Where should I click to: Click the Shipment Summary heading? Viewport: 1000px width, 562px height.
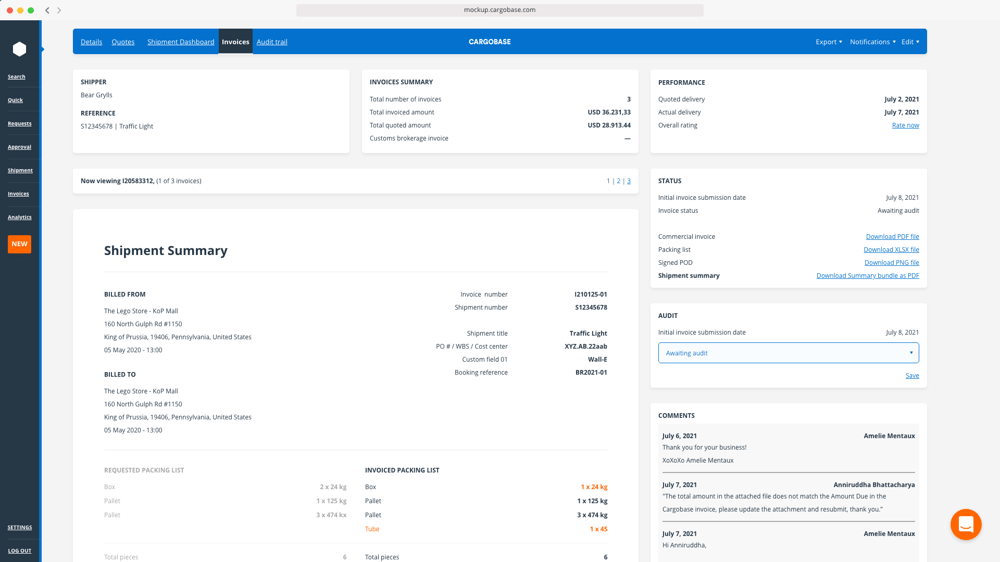pos(166,251)
